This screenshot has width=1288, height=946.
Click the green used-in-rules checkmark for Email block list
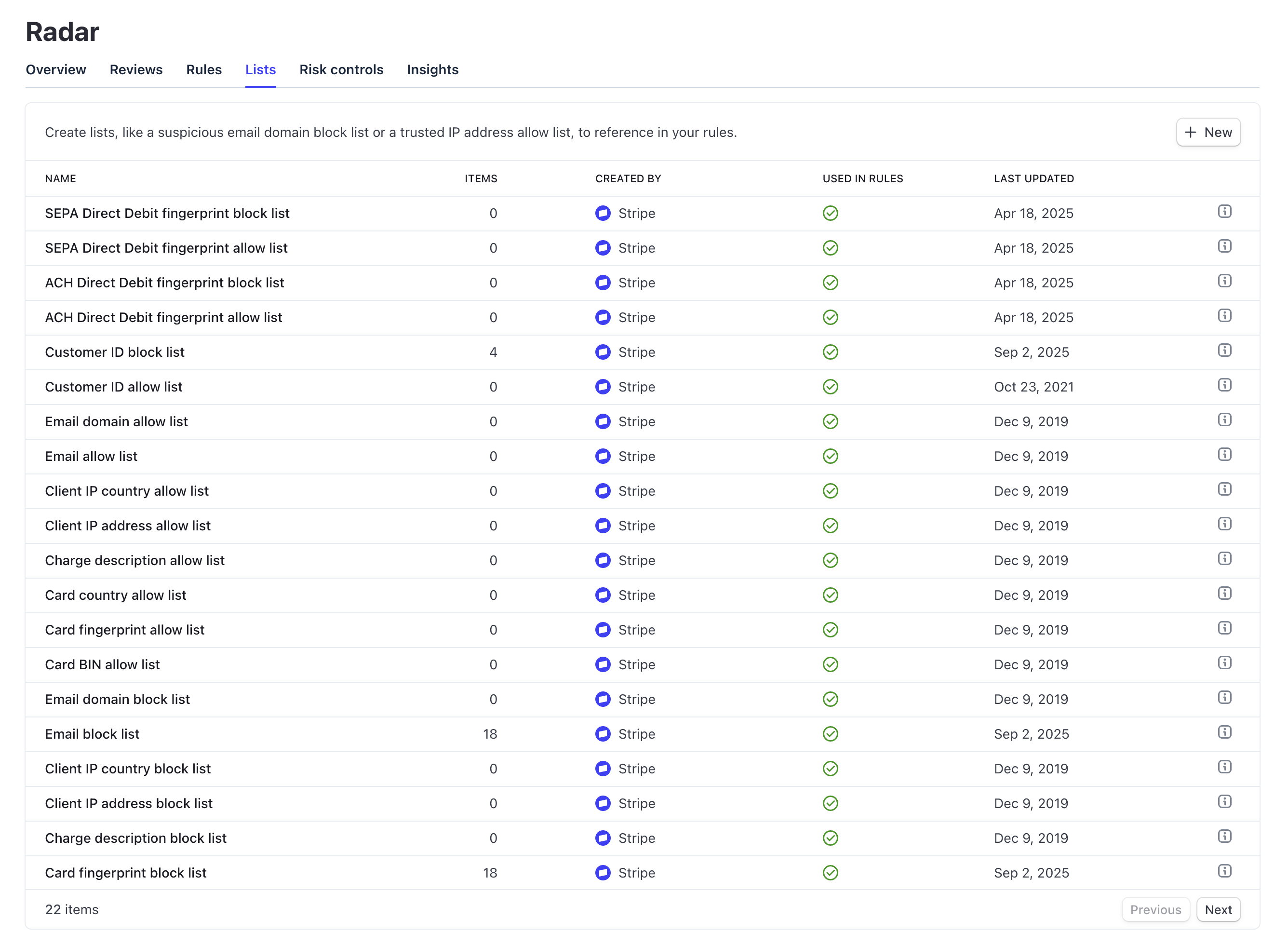[830, 734]
